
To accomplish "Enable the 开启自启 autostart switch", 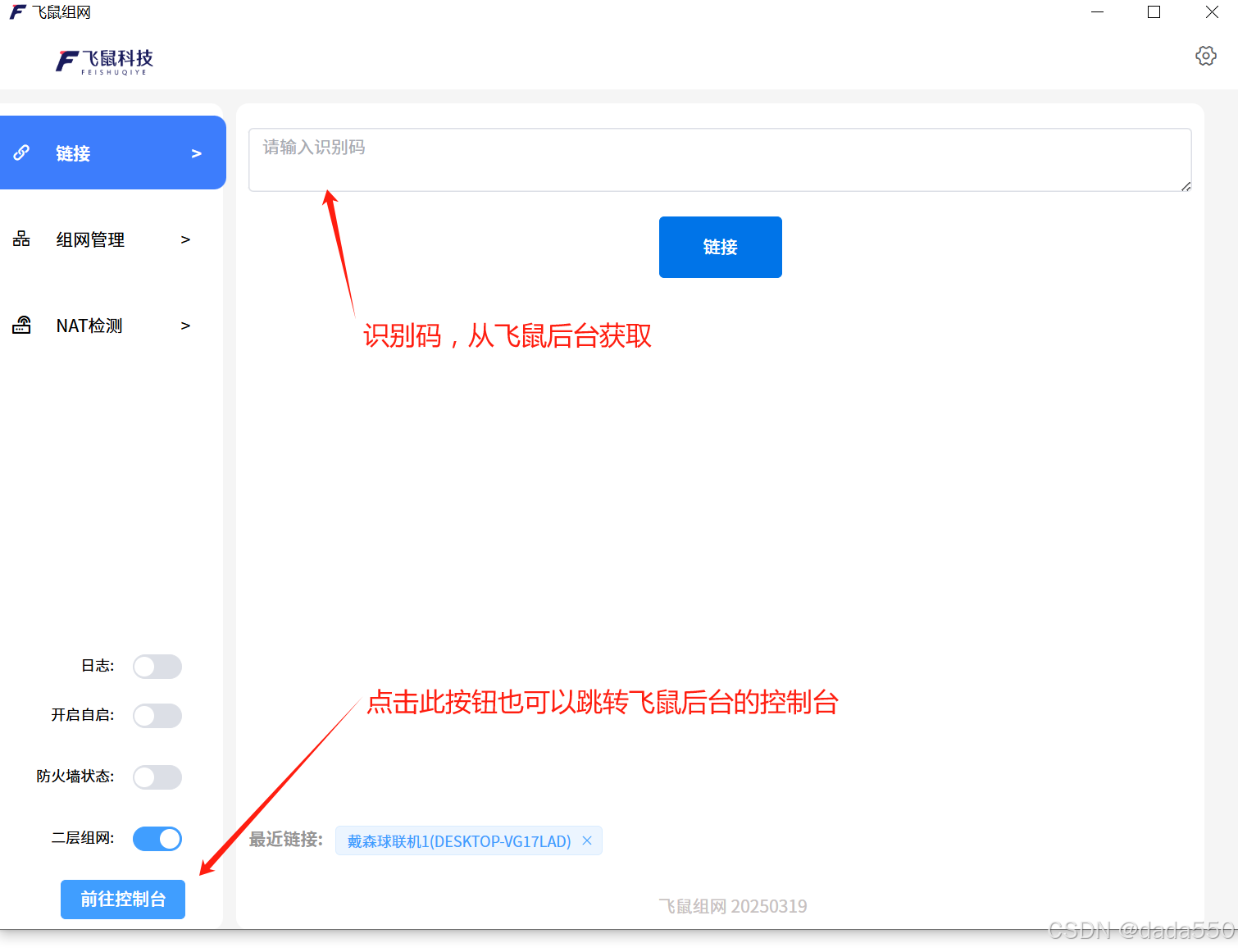I will (157, 716).
